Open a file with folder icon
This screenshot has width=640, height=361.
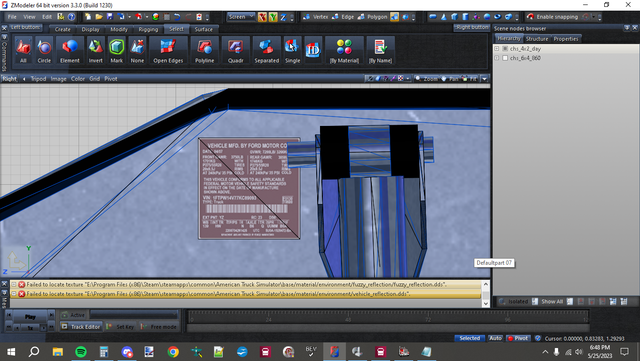(99, 17)
